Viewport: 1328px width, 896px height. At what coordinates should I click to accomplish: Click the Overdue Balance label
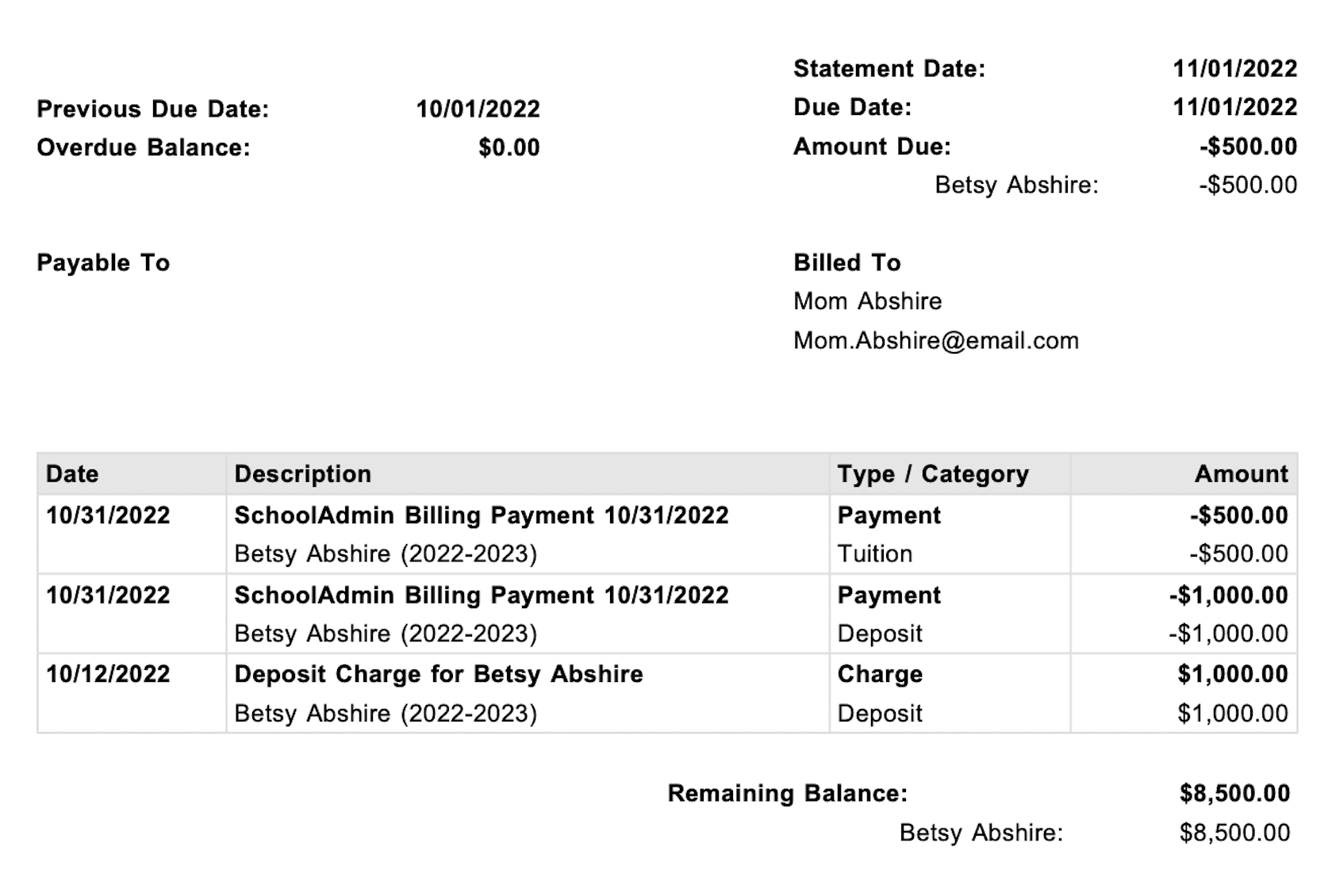point(144,148)
